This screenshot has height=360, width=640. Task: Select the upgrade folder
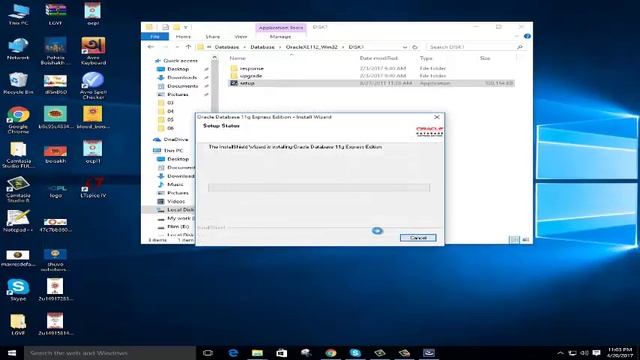251,76
